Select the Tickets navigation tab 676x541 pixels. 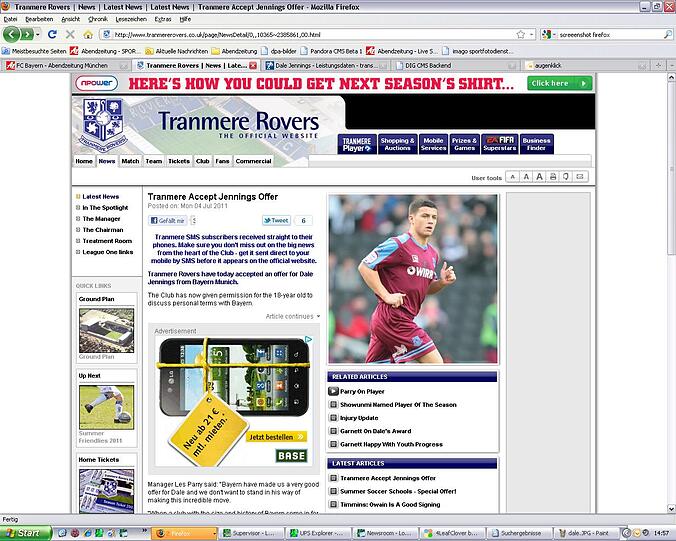(179, 161)
